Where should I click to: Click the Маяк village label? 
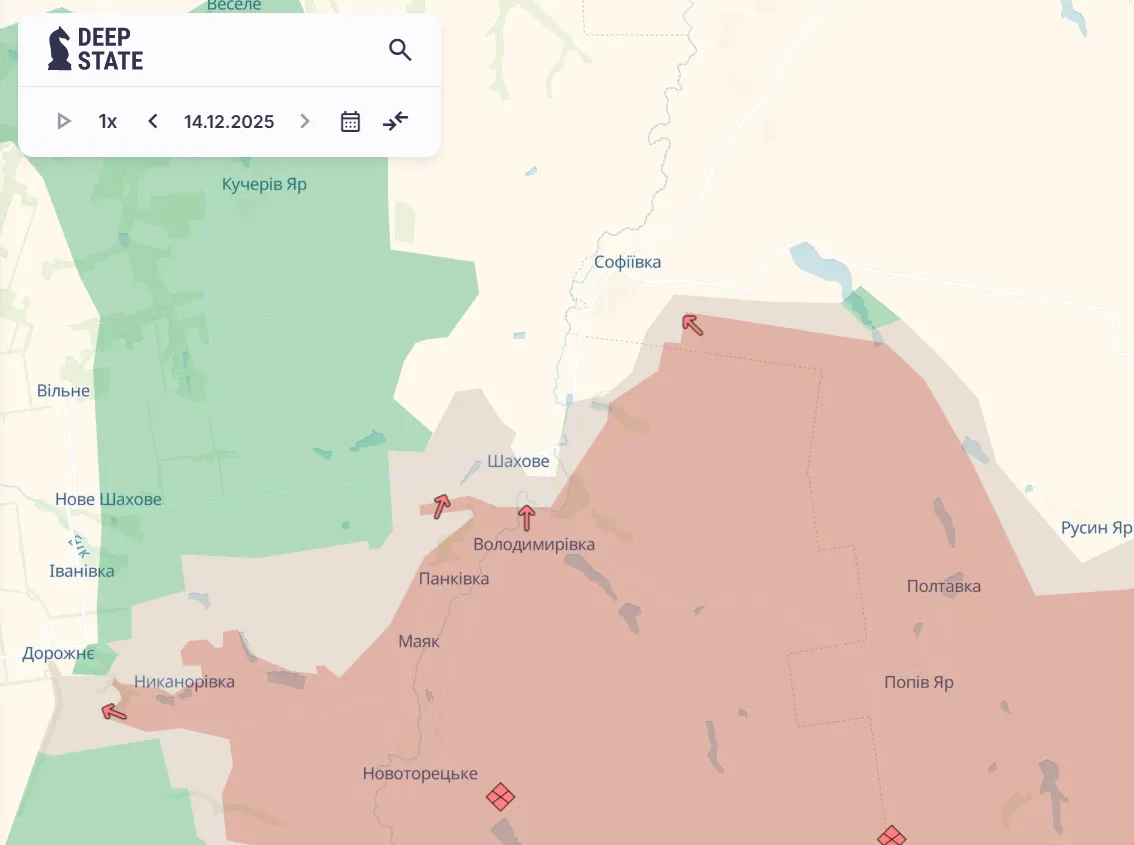418,641
